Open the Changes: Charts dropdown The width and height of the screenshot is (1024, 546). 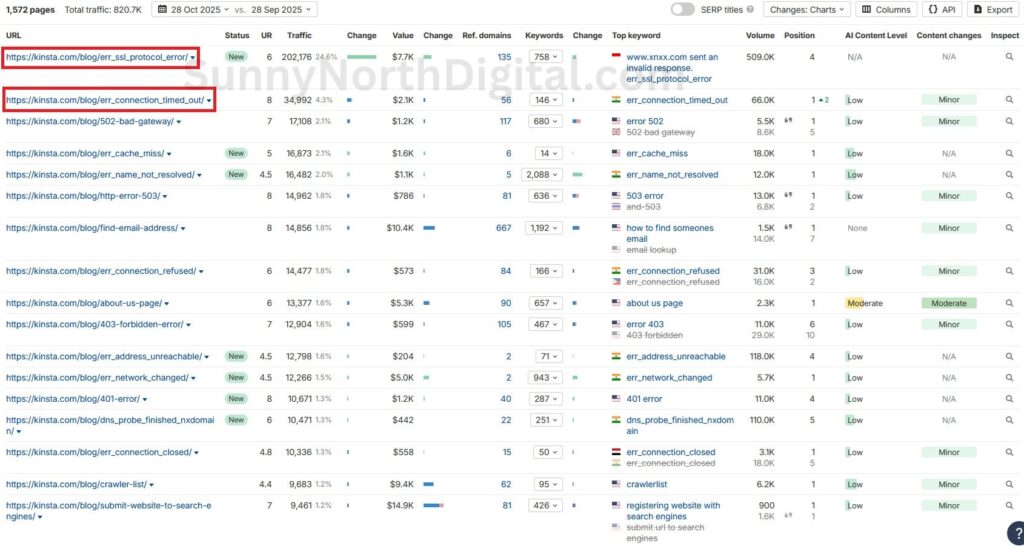[x=807, y=10]
